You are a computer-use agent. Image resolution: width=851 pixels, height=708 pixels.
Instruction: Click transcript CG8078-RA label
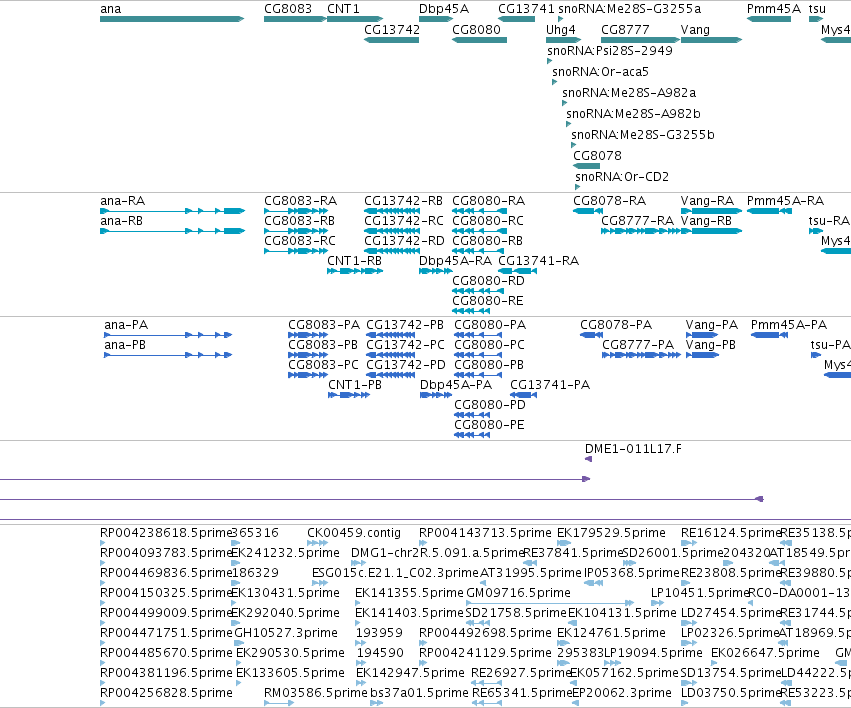point(609,201)
